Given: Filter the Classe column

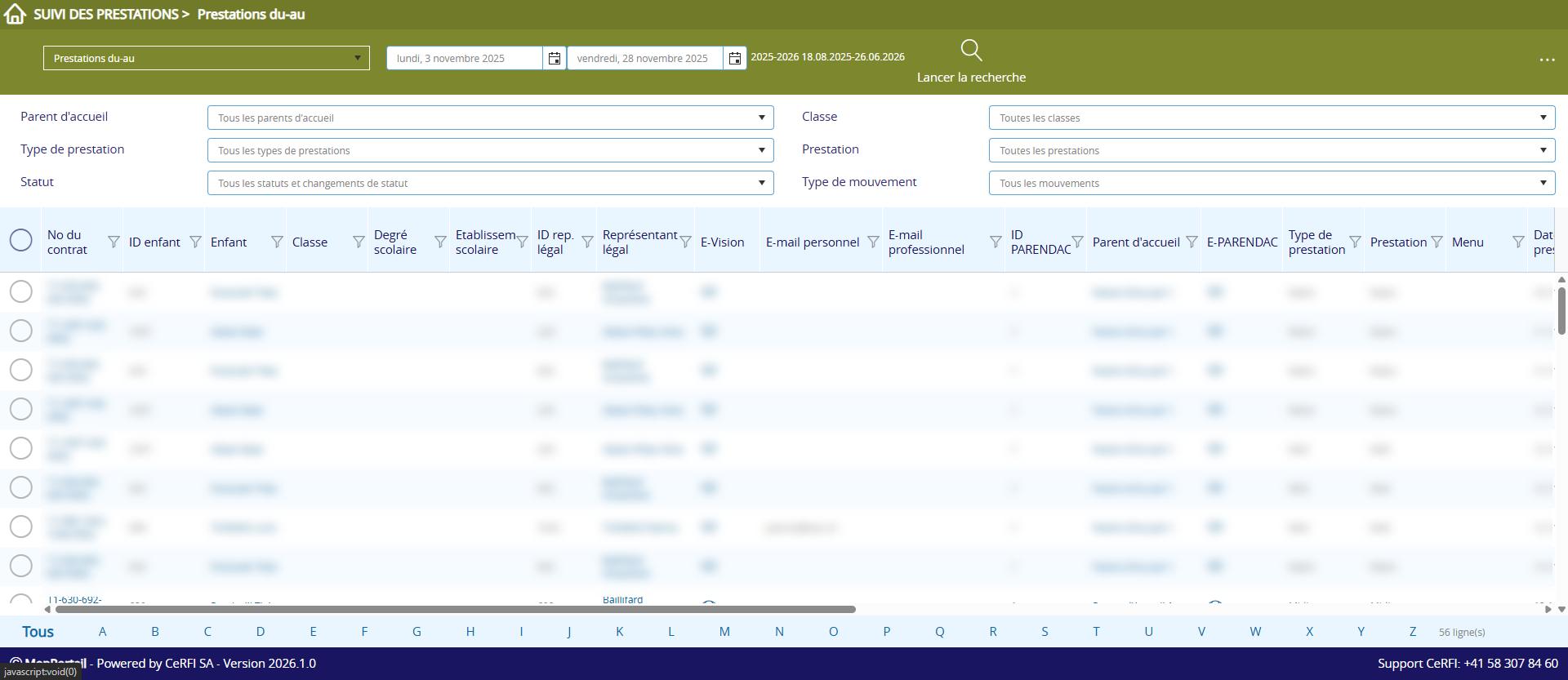Looking at the screenshot, I should tap(359, 242).
